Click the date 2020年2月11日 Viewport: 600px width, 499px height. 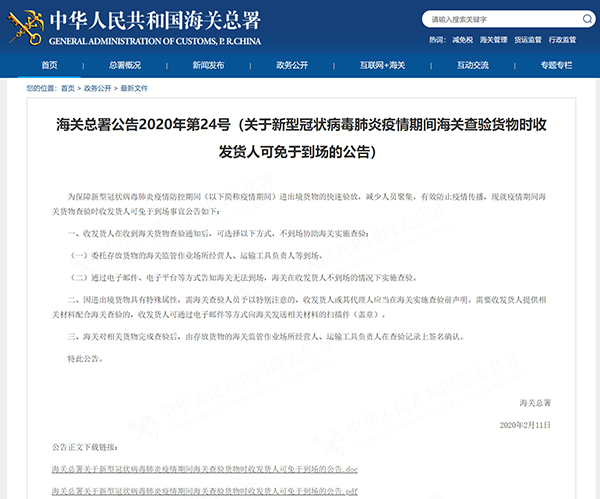click(525, 425)
